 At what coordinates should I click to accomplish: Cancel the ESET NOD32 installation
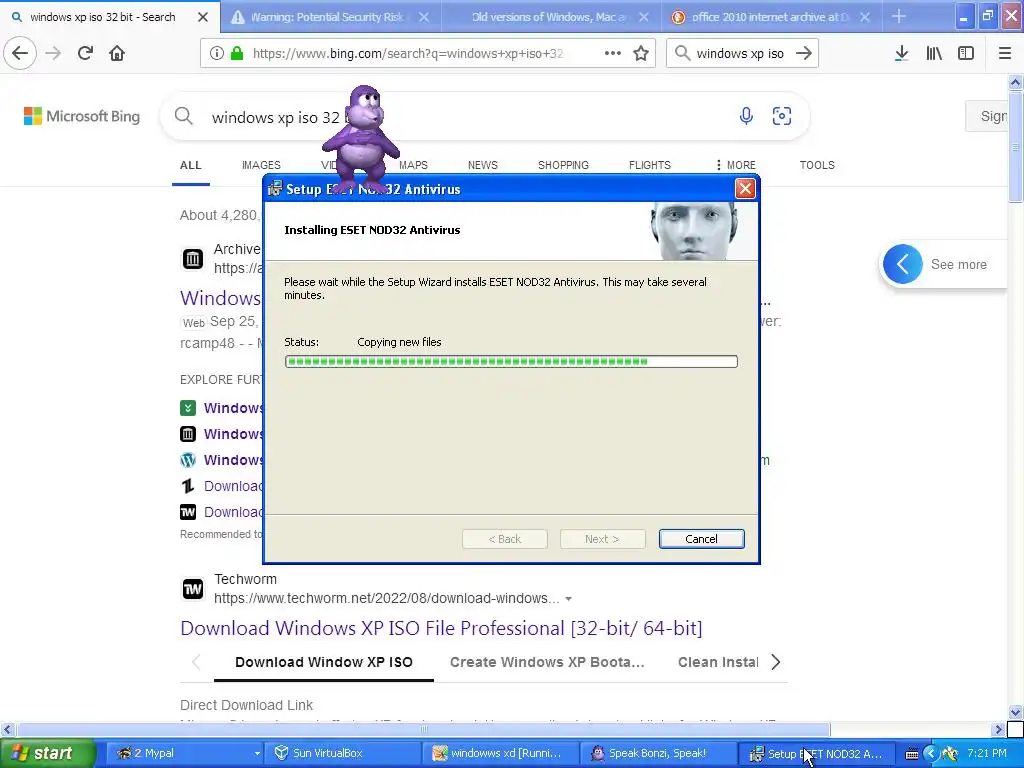[x=701, y=539]
